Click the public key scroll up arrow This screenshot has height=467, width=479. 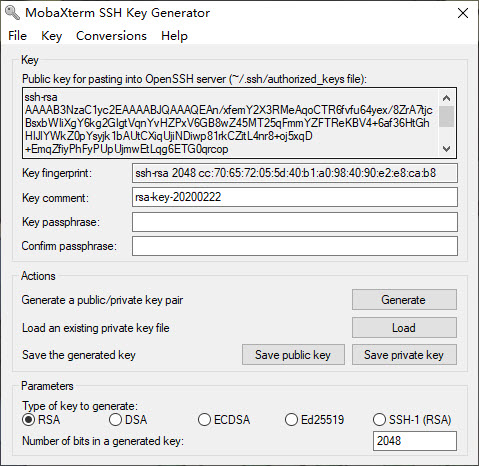point(446,98)
